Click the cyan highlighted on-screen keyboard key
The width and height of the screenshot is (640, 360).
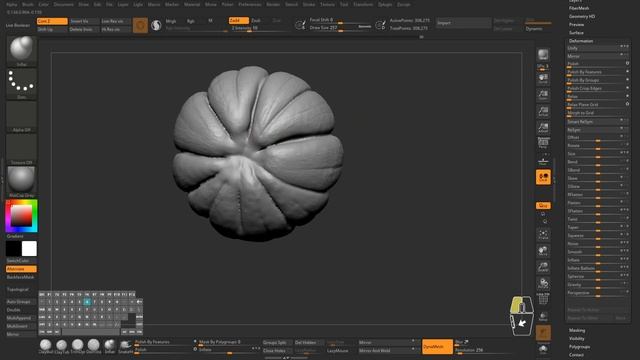(87, 302)
